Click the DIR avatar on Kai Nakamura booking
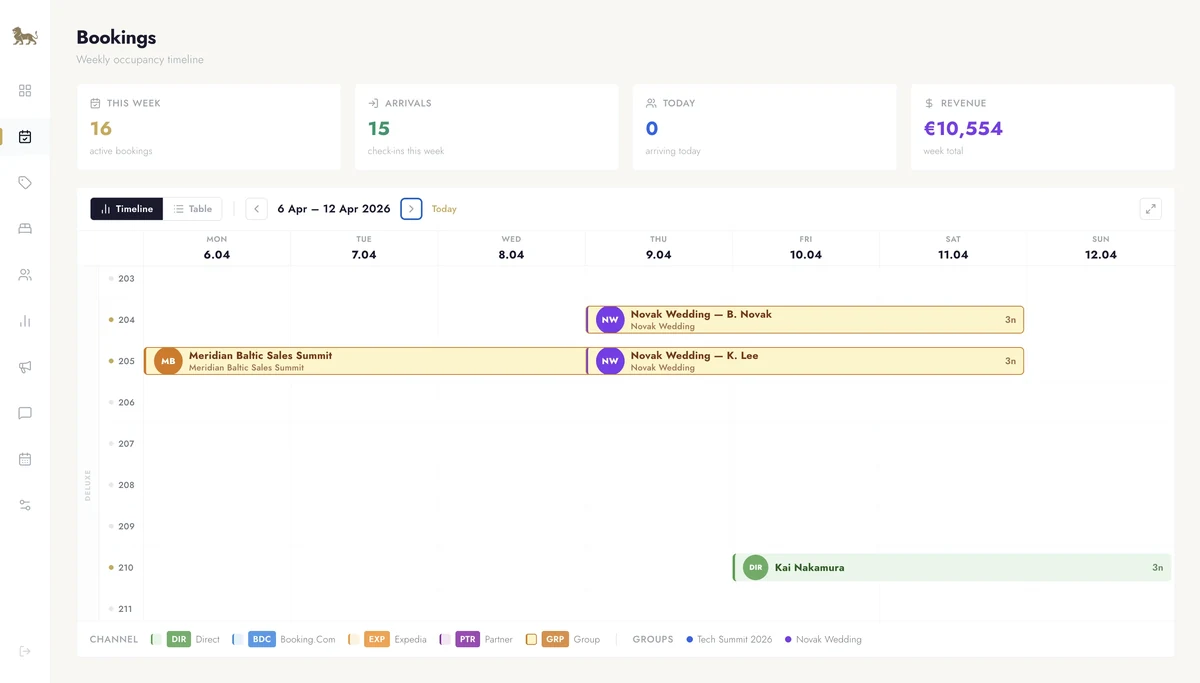The height and width of the screenshot is (683, 1200). pyautogui.click(x=756, y=567)
